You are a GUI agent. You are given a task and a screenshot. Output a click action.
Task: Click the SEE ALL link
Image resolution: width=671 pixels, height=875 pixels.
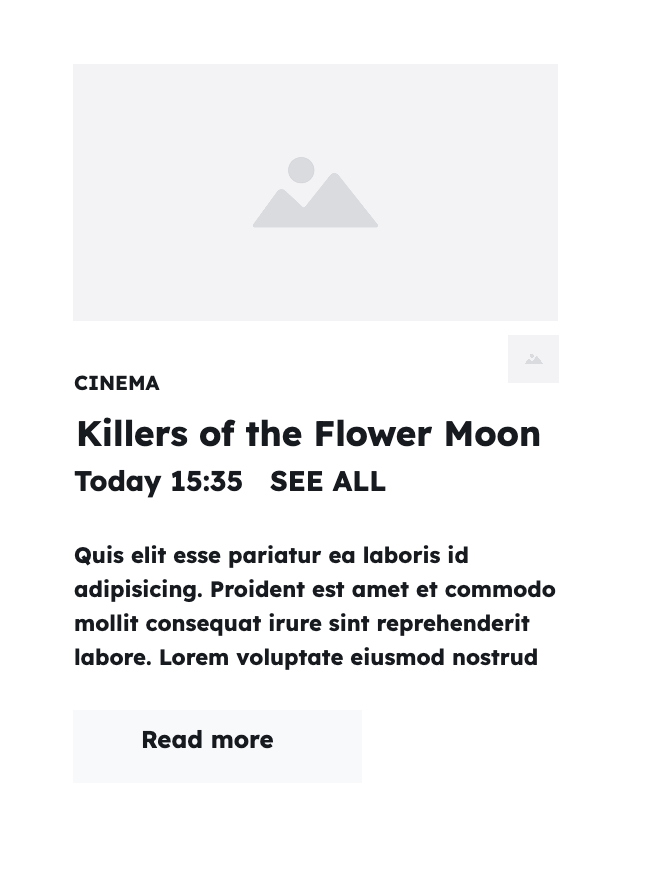click(327, 481)
